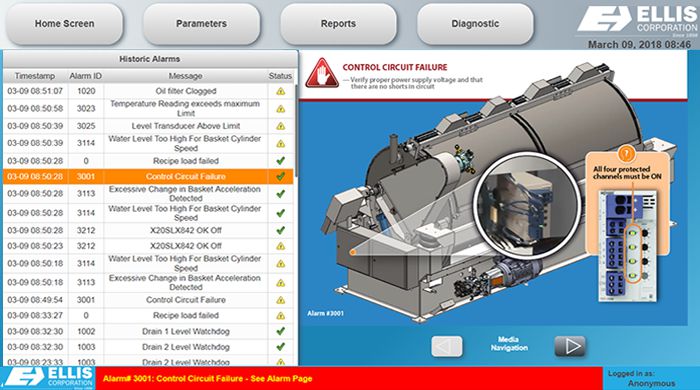The height and width of the screenshot is (390, 700).
Task: Click the Ellis Corporation logo at top right
Action: 637,21
